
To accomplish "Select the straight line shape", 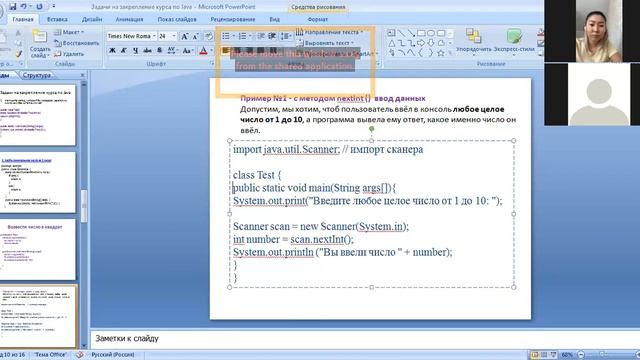I will [x=402, y=33].
